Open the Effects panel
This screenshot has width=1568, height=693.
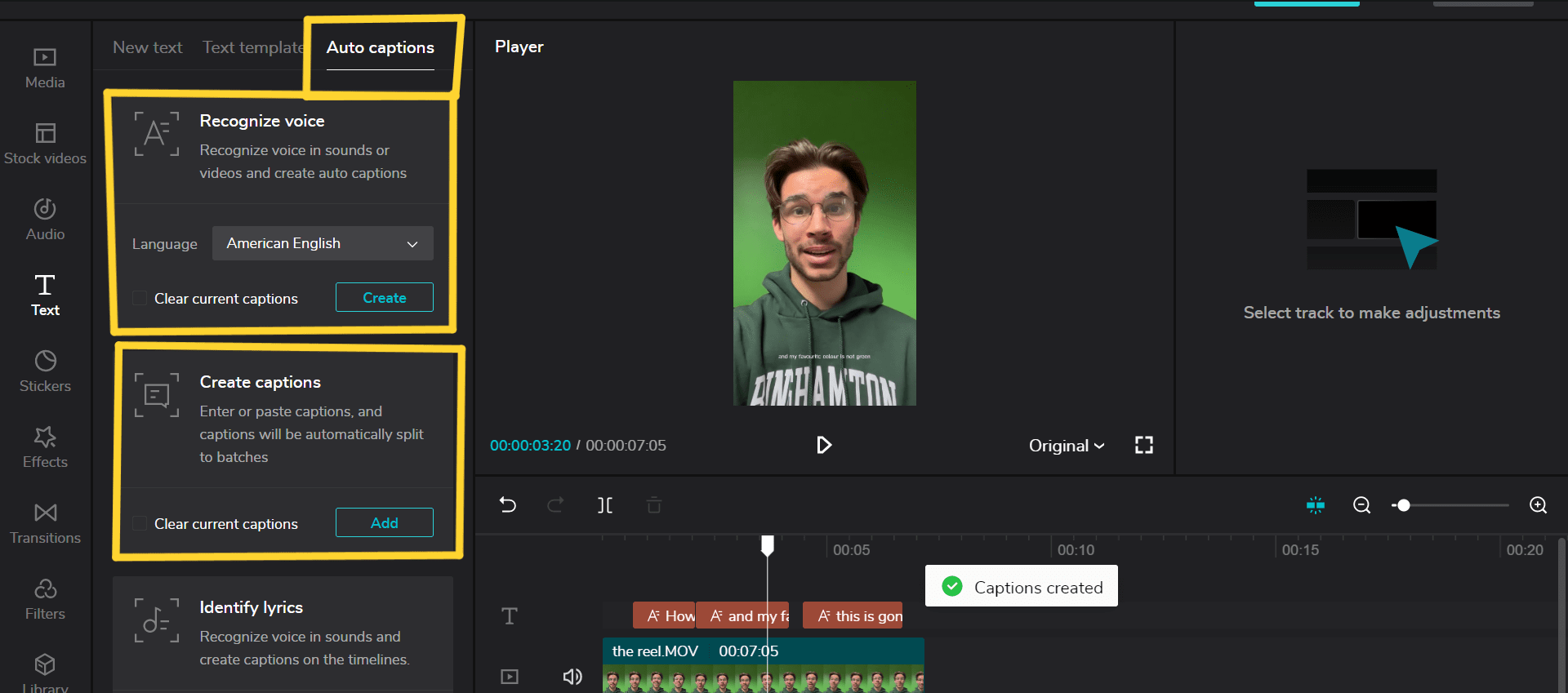click(45, 447)
